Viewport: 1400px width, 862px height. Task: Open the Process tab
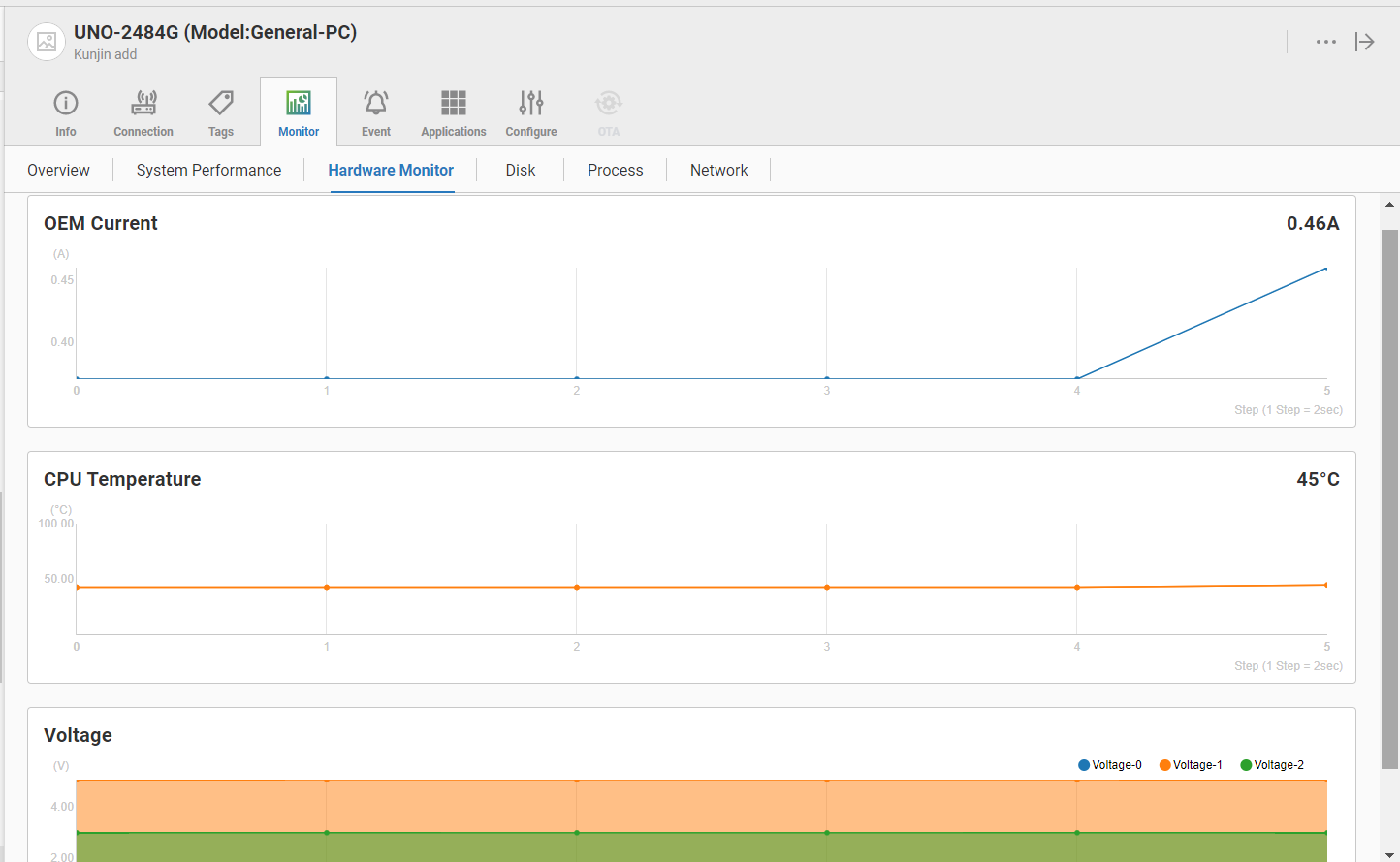point(615,171)
